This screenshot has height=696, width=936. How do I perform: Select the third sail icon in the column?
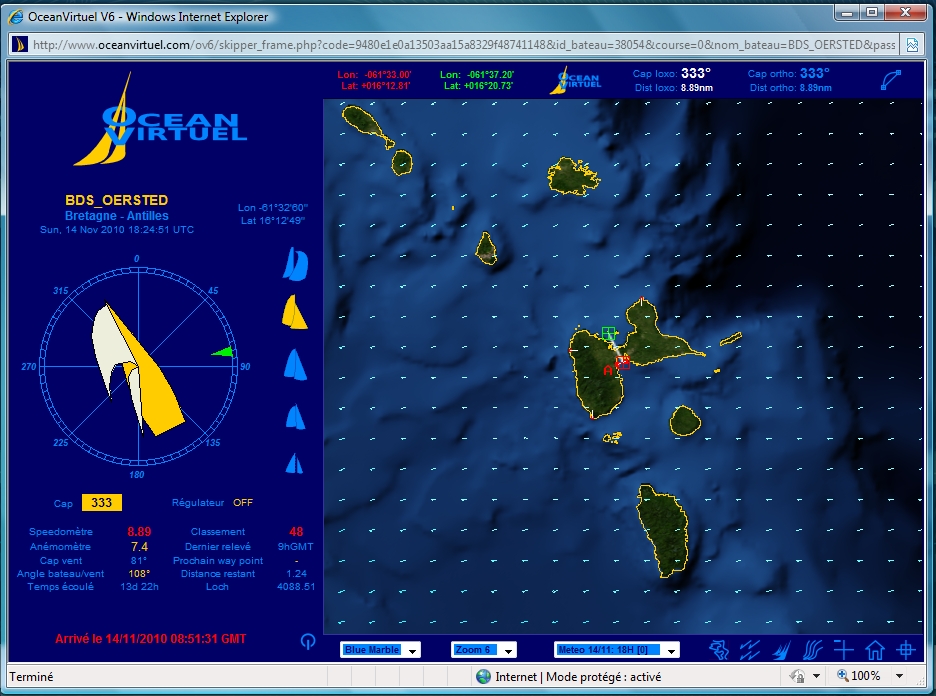click(x=295, y=365)
